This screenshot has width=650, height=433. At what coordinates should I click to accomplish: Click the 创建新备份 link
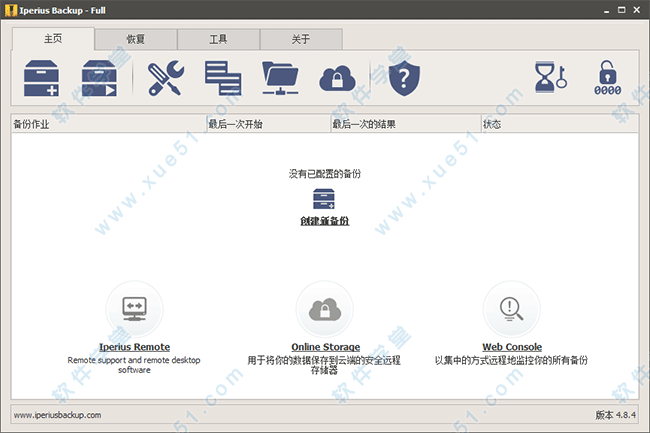click(325, 221)
